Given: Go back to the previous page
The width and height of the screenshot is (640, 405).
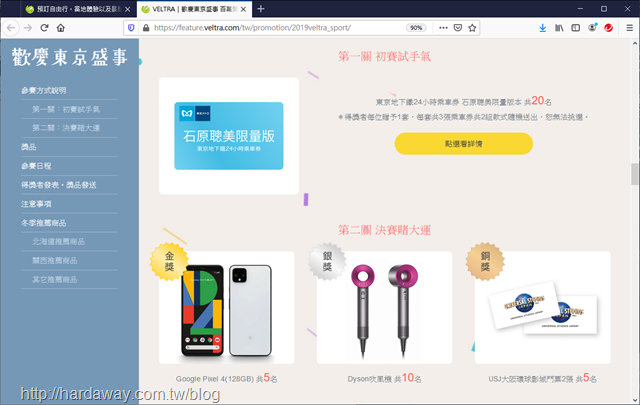Looking at the screenshot, I should [11, 28].
